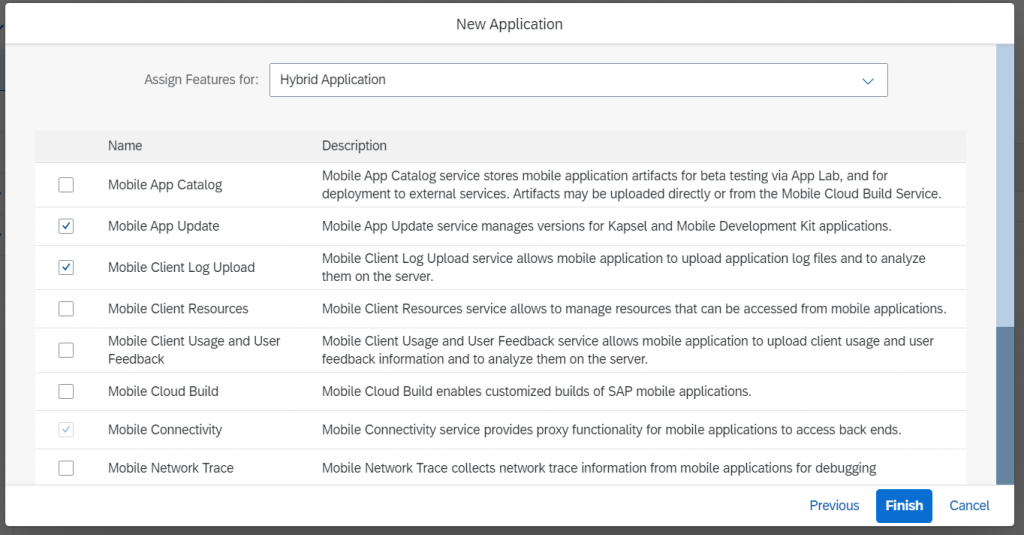Select the Mobile Connectivity row label
This screenshot has height=535, width=1024.
point(165,430)
